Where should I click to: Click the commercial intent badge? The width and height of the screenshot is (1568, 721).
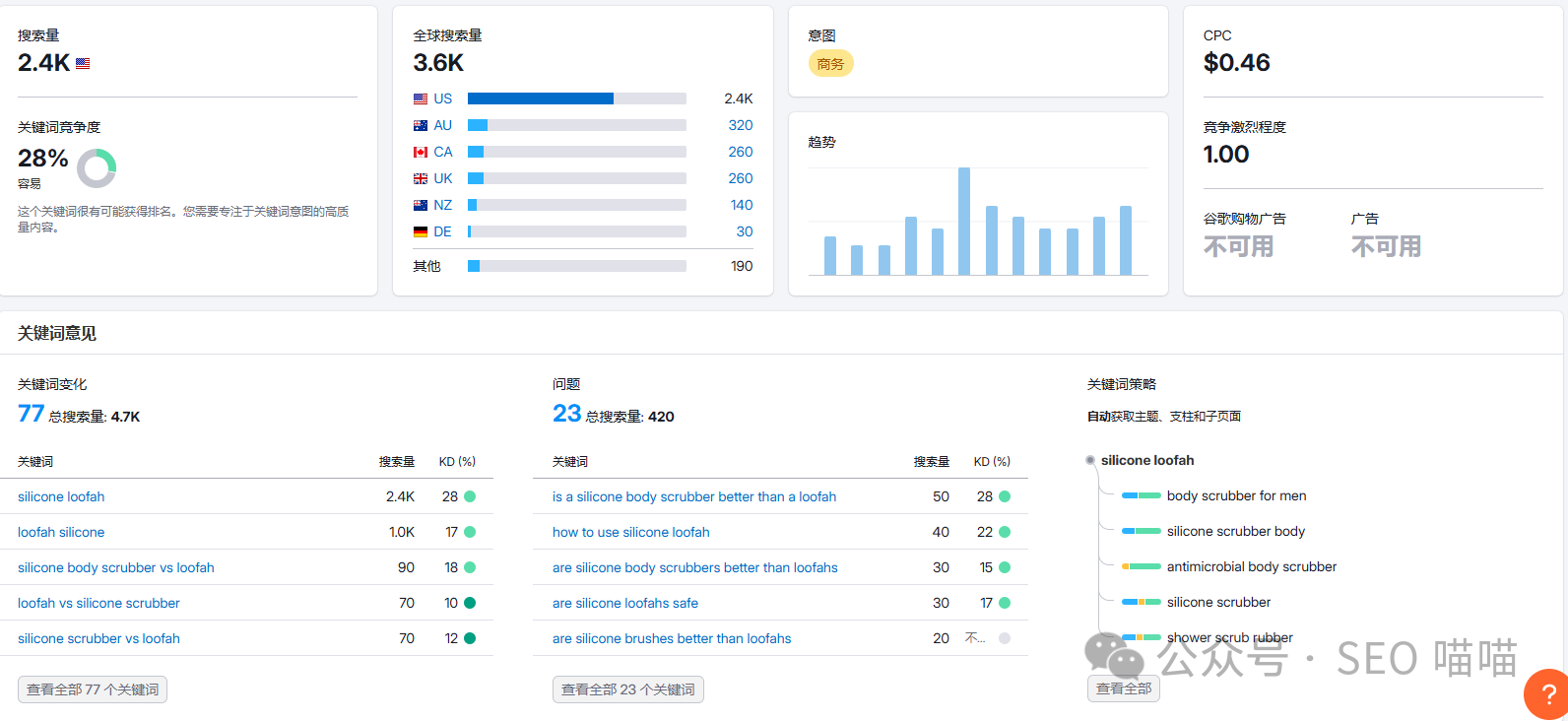click(830, 64)
